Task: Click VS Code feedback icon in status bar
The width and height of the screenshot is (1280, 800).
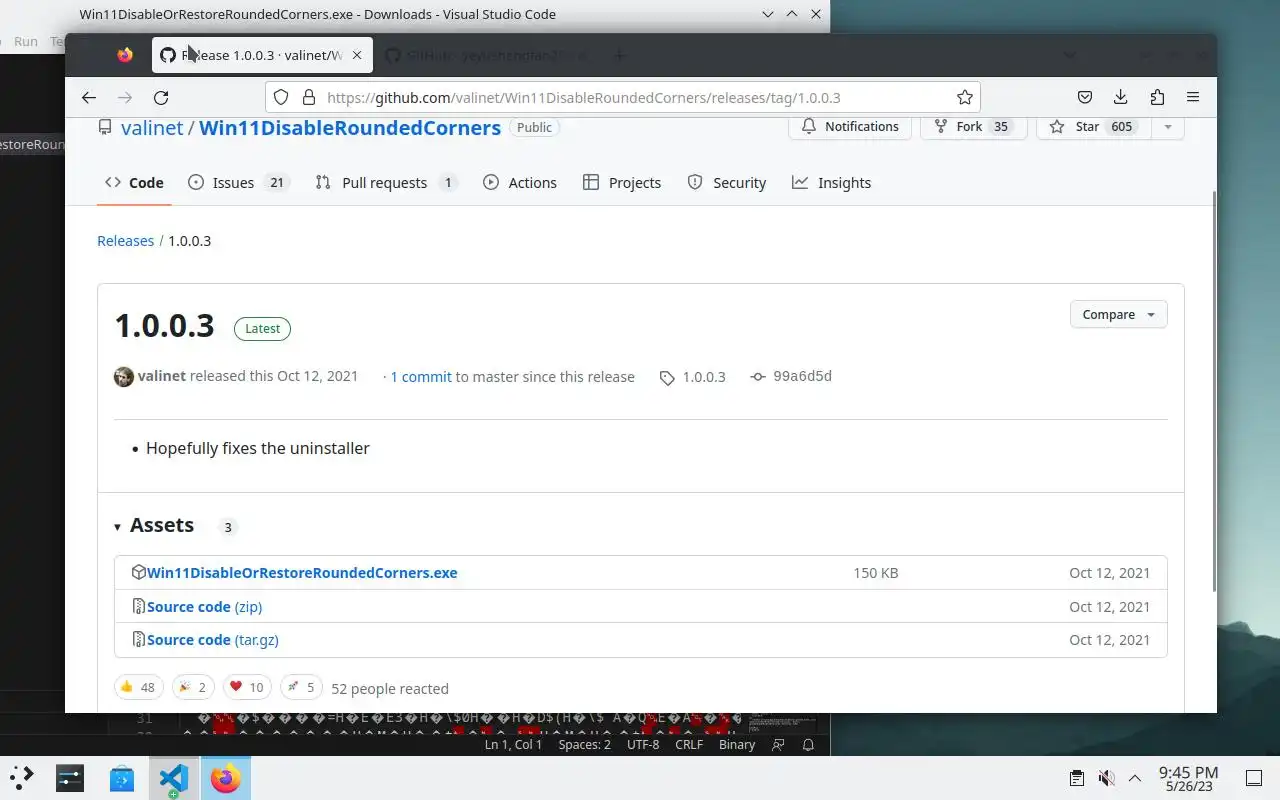Action: [779, 744]
